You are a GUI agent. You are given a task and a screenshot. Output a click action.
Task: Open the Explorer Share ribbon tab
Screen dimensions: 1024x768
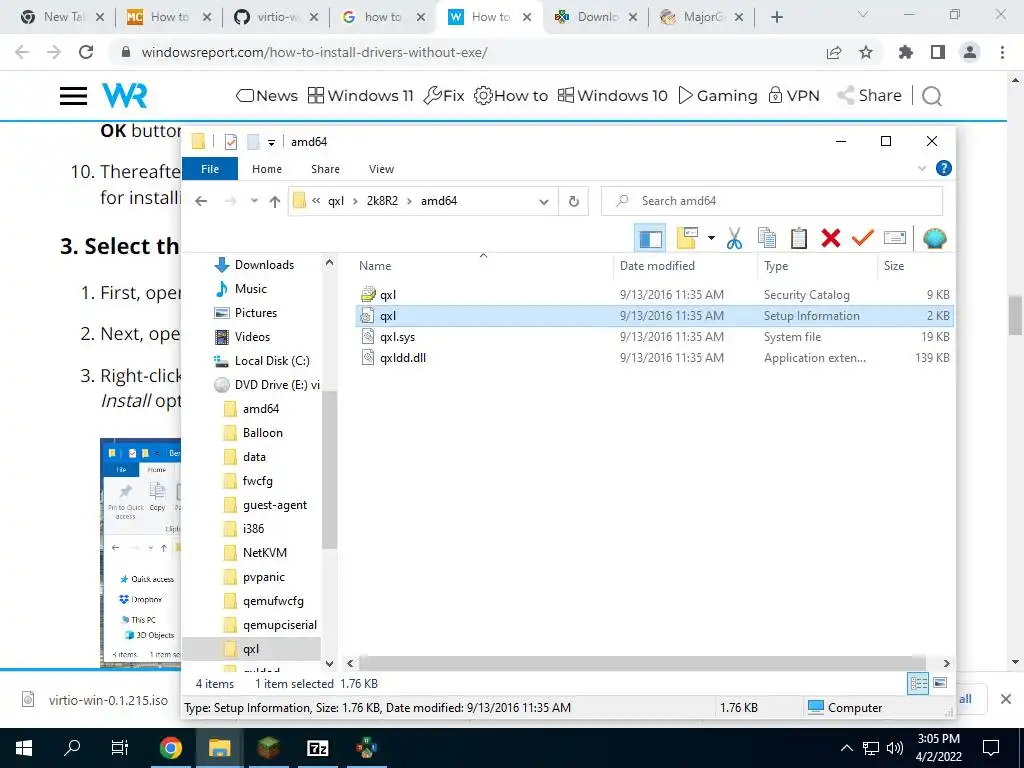point(325,169)
